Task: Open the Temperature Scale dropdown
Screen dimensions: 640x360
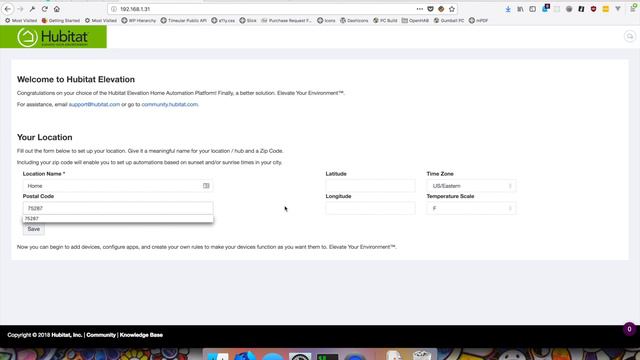Action: click(471, 208)
